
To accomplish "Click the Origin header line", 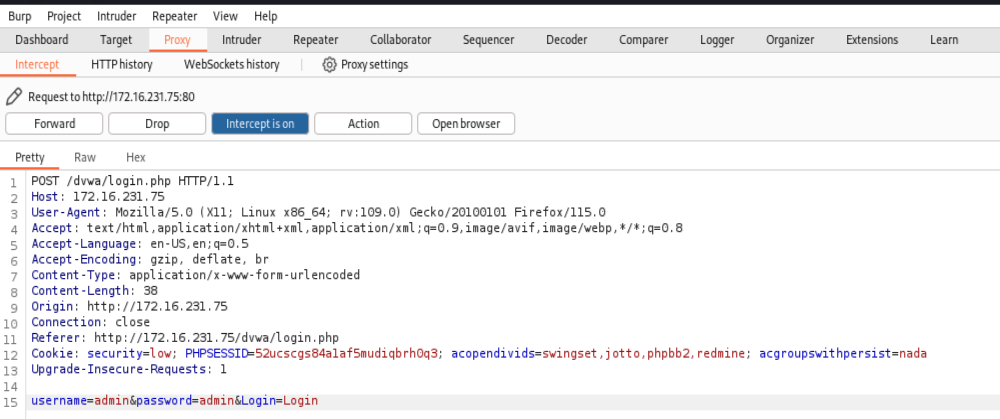I will coord(129,306).
